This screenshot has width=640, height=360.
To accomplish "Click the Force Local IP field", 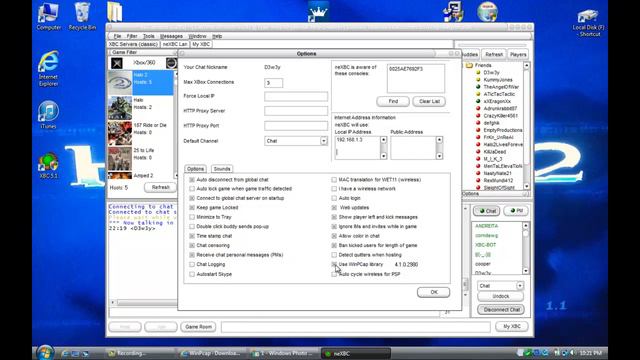I will tap(296, 96).
